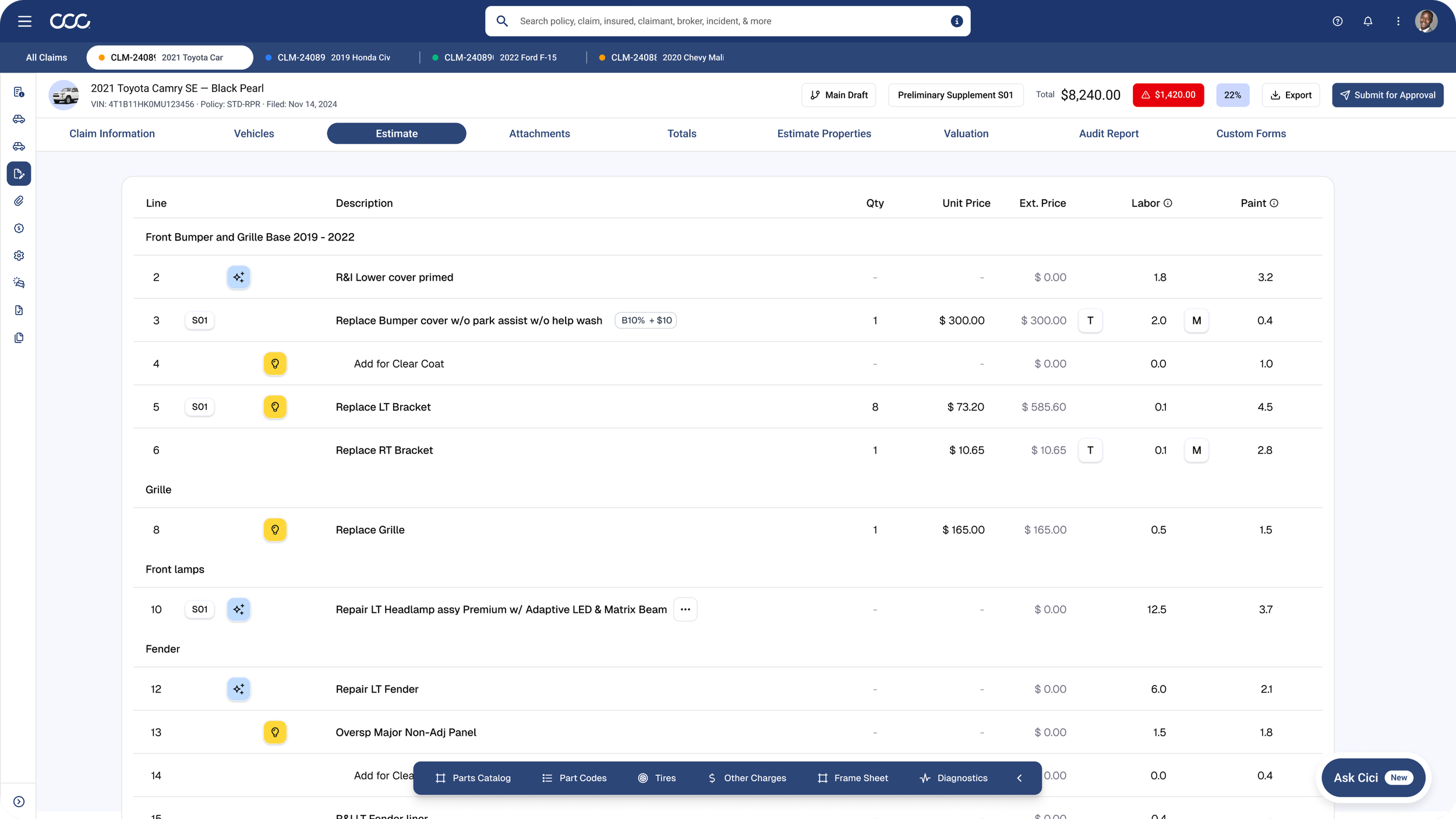Open Frame Sheet from bottom toolbar
The height and width of the screenshot is (819, 1456).
(853, 778)
